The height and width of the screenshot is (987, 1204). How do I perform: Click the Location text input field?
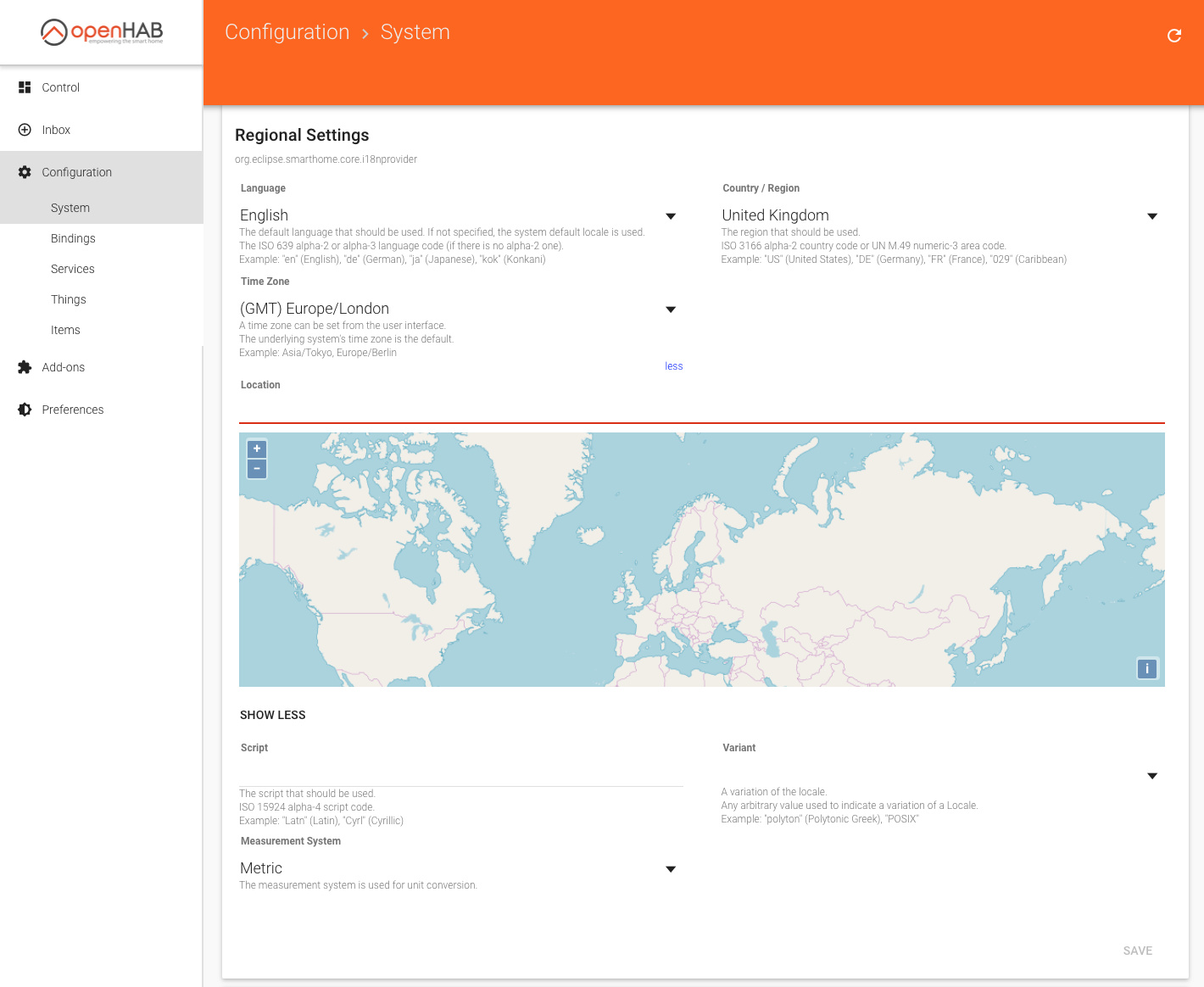(x=701, y=410)
